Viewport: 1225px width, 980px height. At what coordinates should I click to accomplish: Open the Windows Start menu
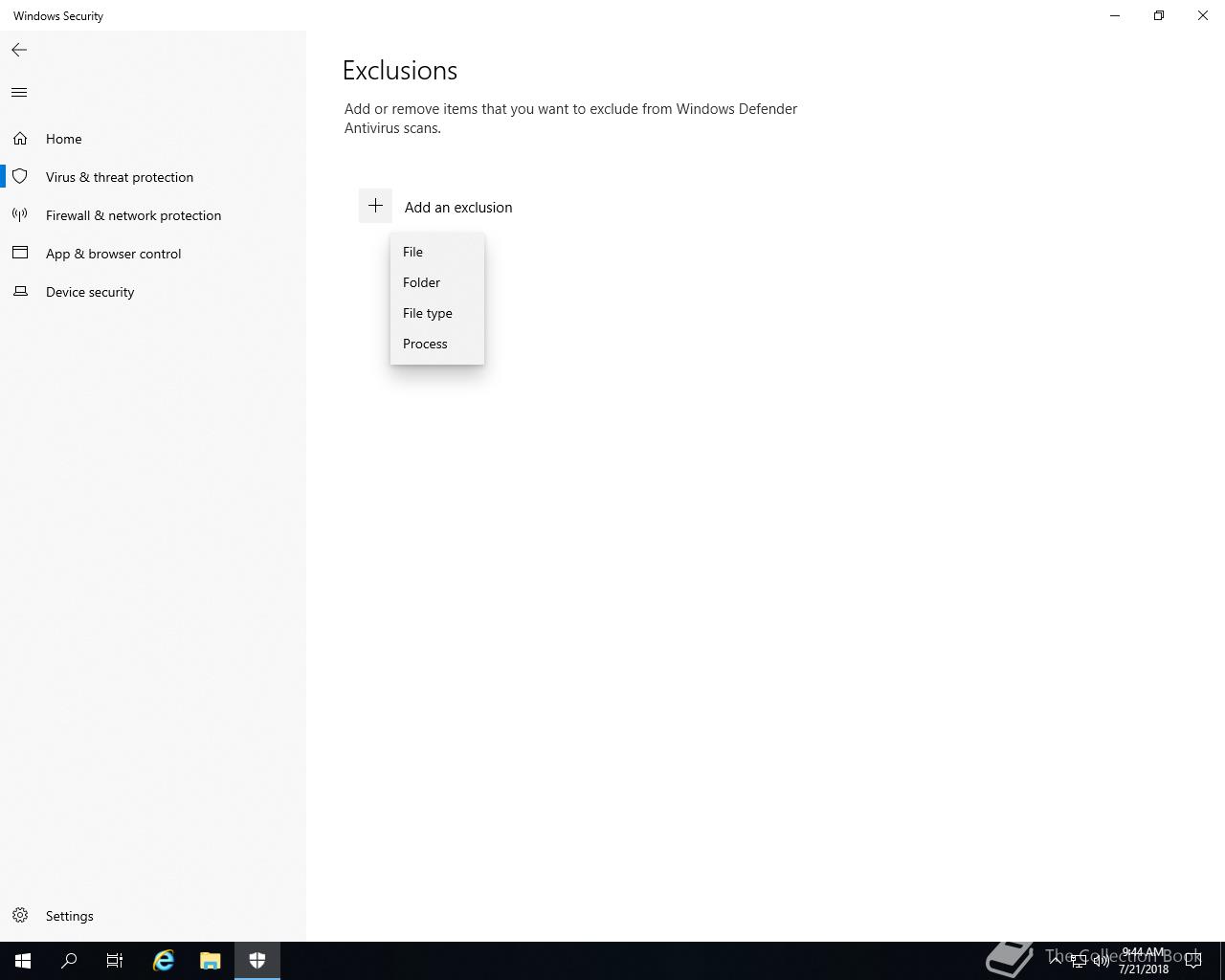pos(23,961)
